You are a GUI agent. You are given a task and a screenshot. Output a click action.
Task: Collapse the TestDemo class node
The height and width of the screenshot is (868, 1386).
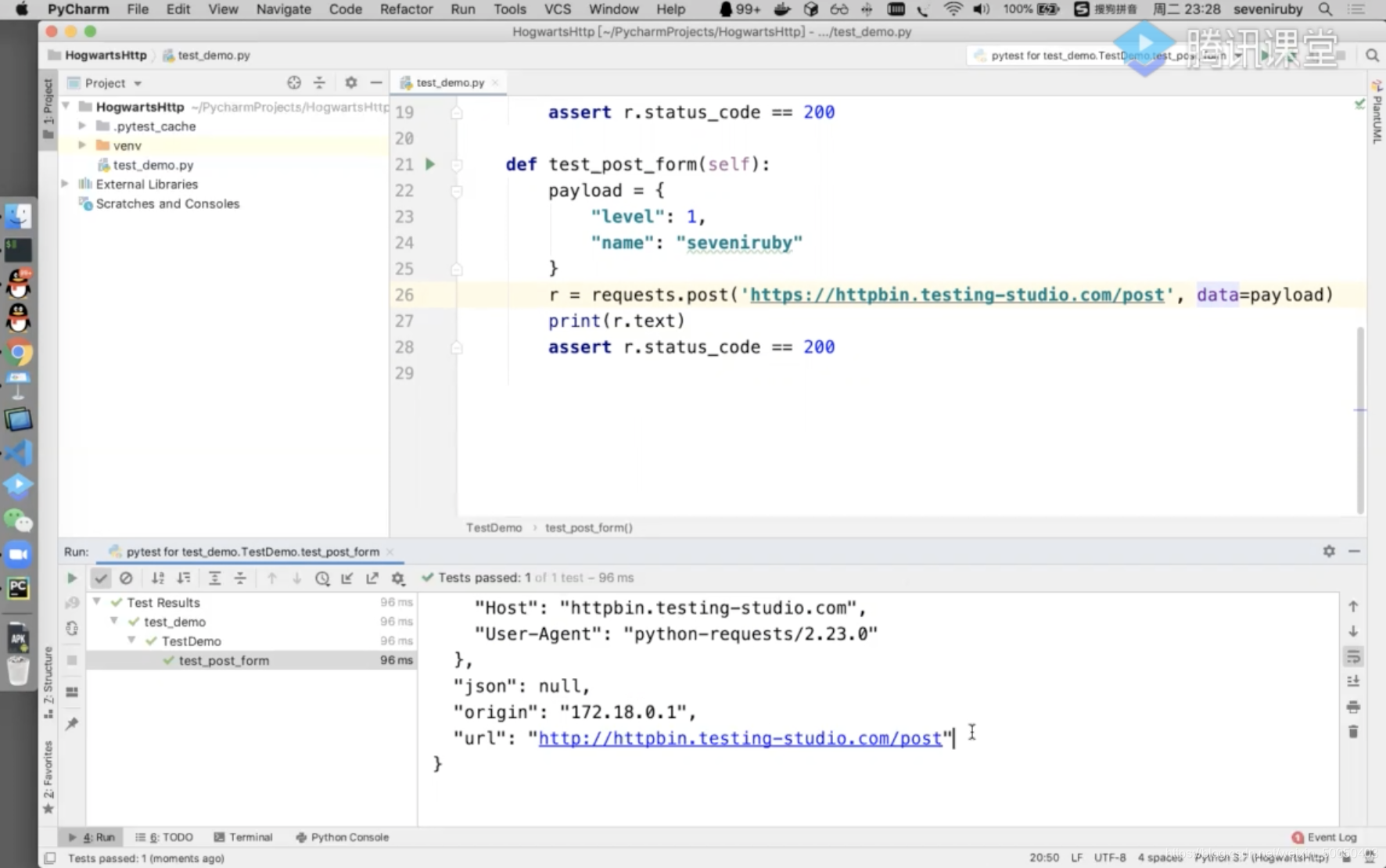(131, 640)
